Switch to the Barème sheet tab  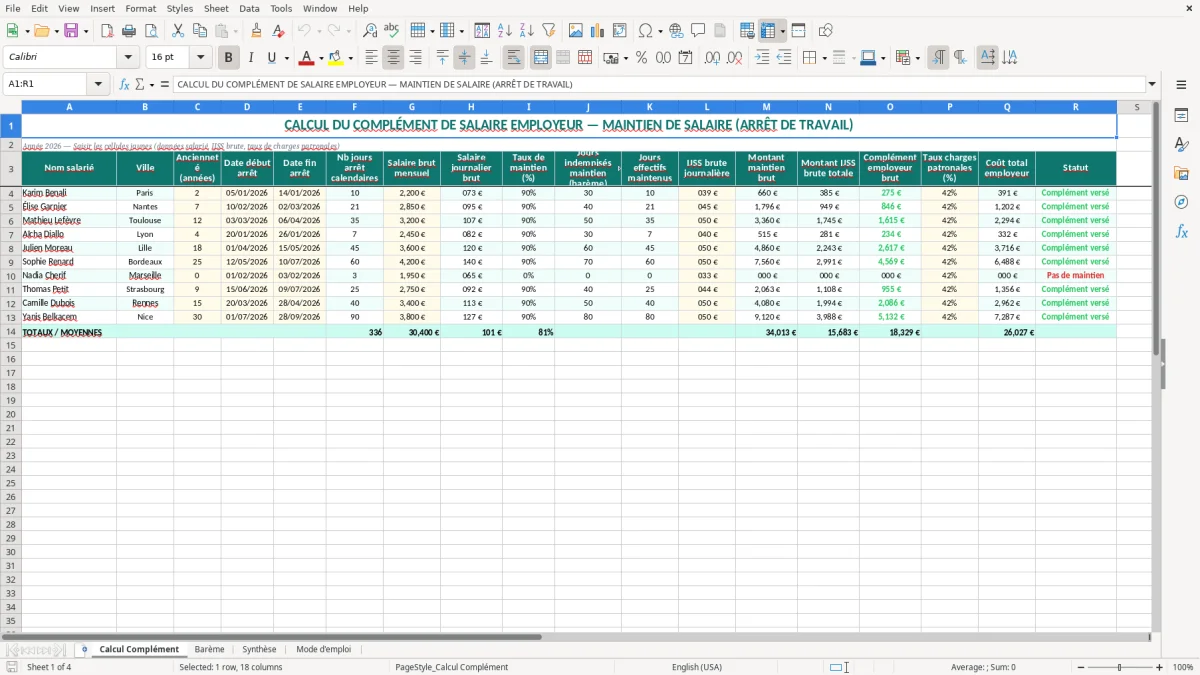coord(210,649)
